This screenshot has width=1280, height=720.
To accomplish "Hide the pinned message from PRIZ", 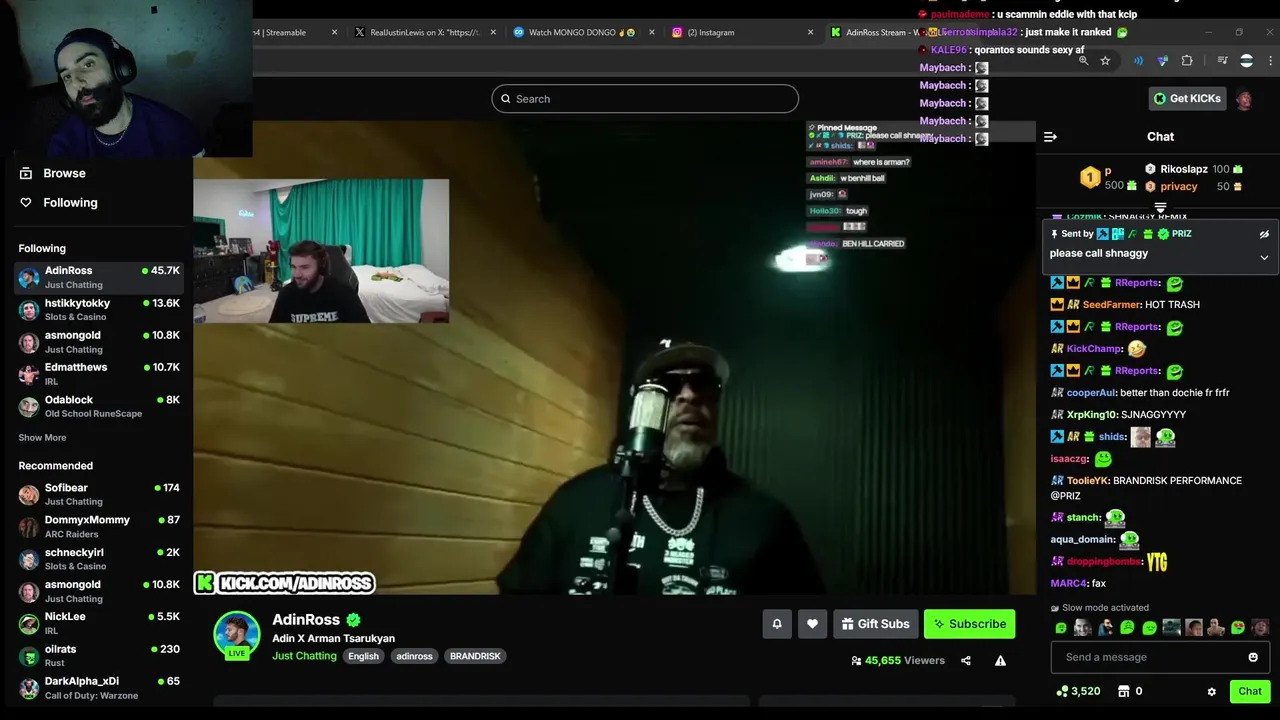I will [x=1264, y=234].
